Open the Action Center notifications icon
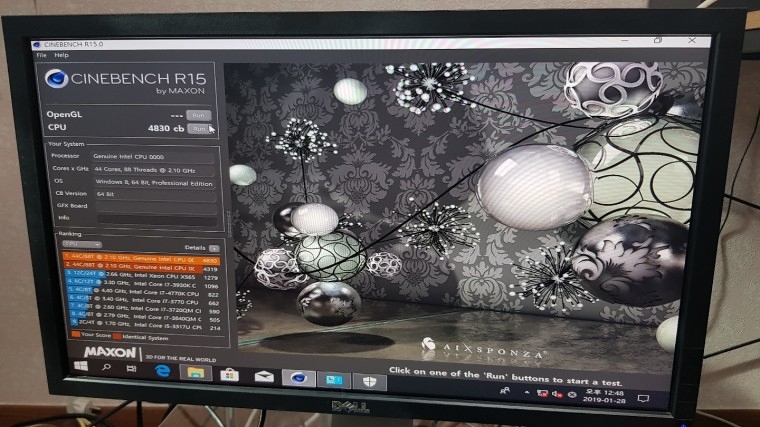This screenshot has width=760, height=427. pyautogui.click(x=643, y=399)
